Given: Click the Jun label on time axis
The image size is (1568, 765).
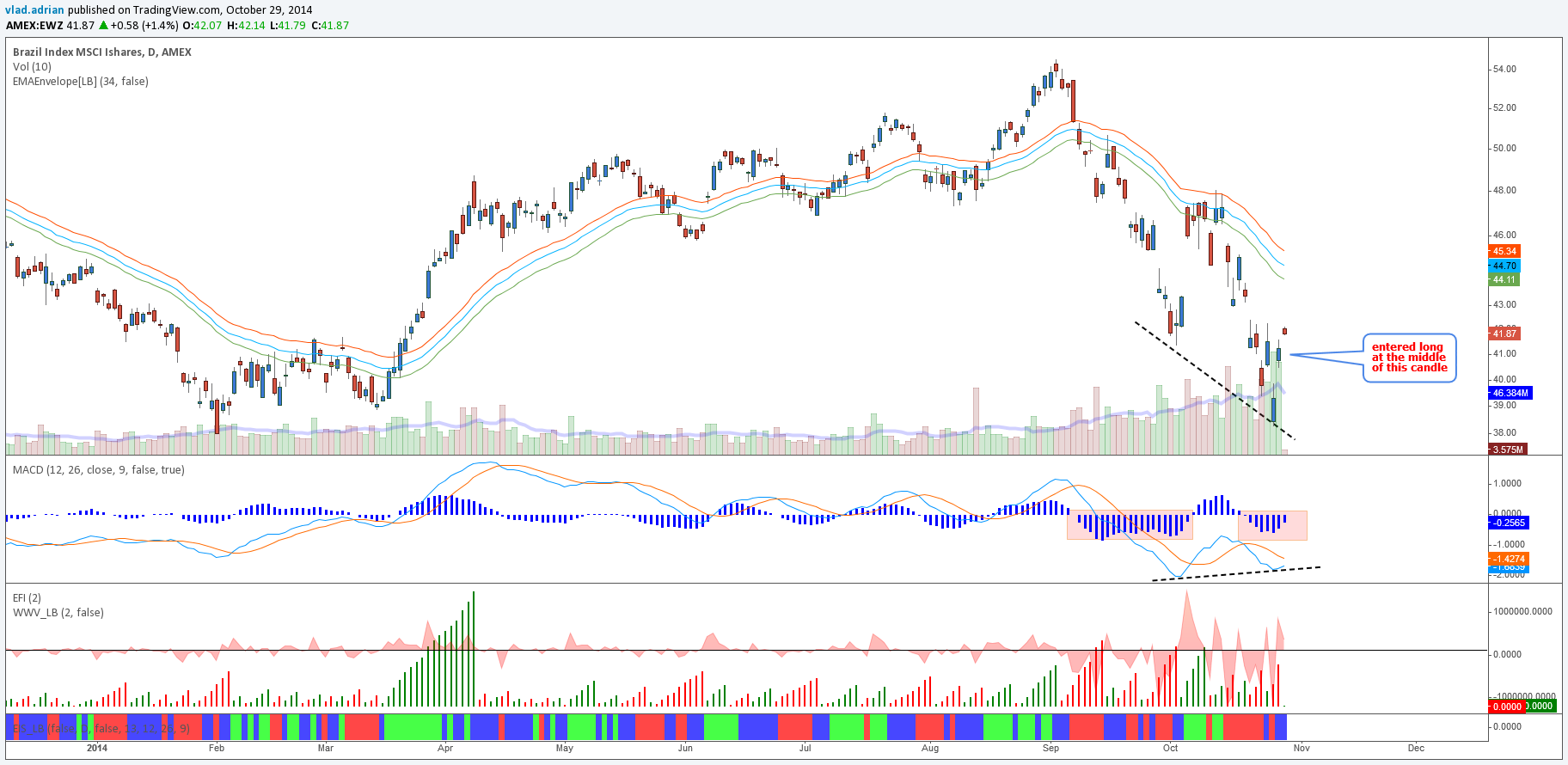Looking at the screenshot, I should tap(685, 748).
